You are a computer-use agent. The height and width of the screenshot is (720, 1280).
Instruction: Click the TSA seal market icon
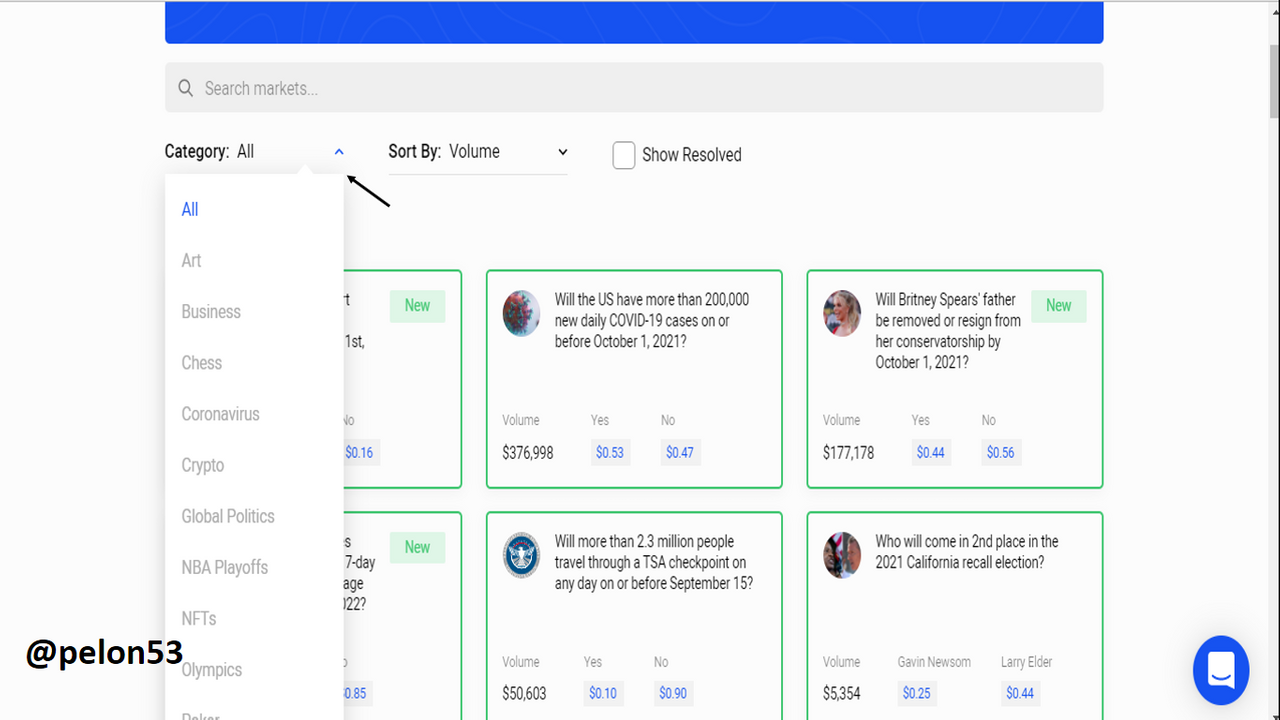[521, 555]
